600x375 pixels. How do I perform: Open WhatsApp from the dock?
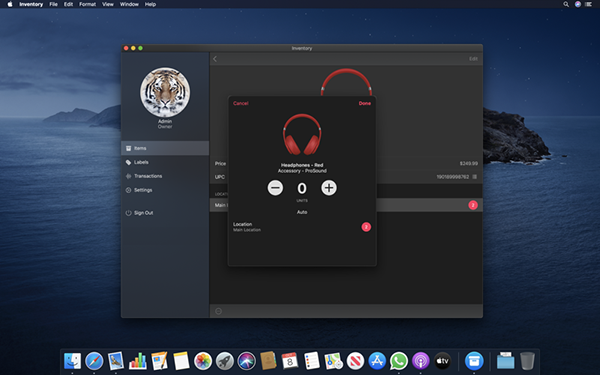click(399, 360)
